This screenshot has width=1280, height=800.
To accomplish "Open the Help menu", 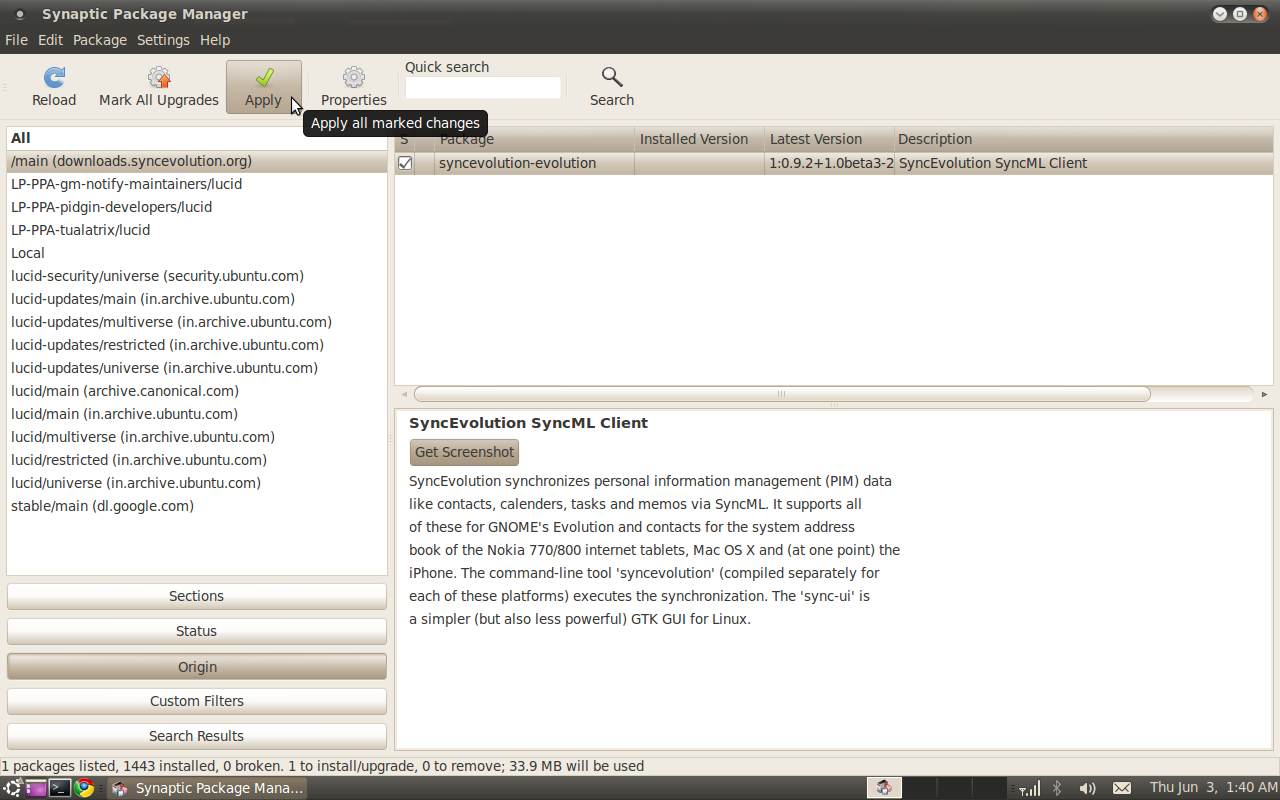I will pos(215,40).
